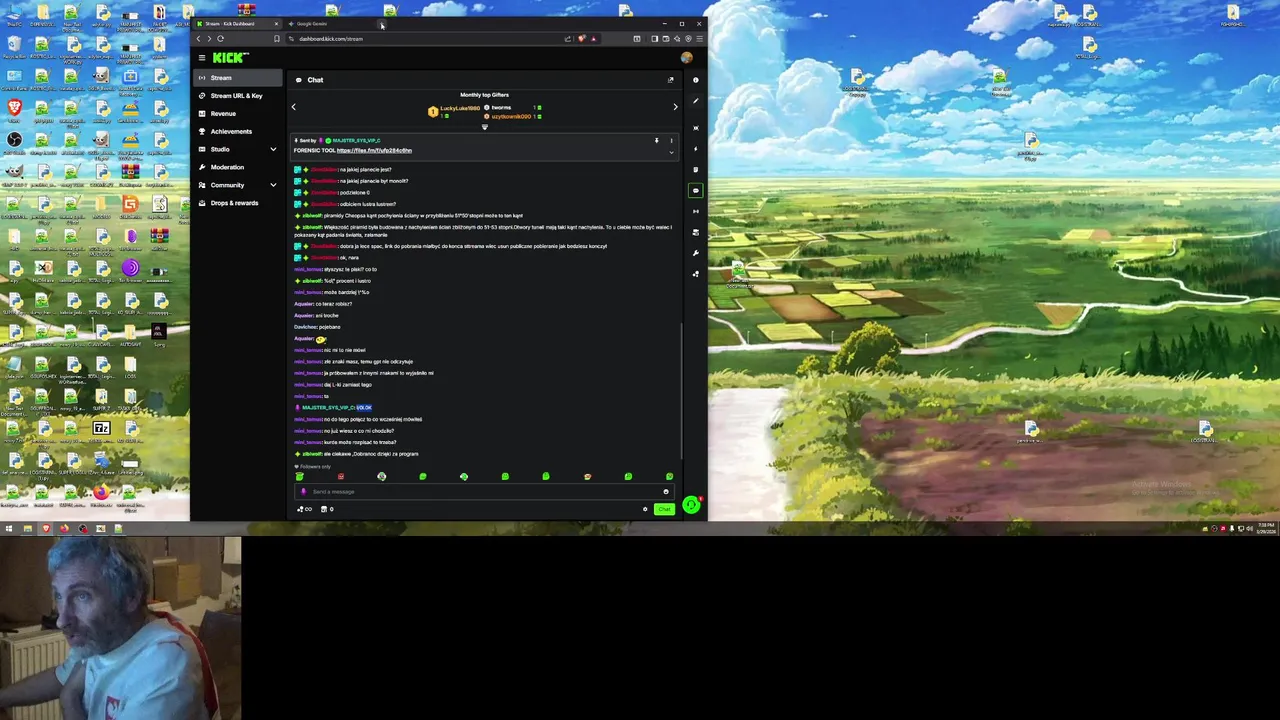Expand the Studio sidebar section
Viewport: 1280px width, 720px height.
272,149
